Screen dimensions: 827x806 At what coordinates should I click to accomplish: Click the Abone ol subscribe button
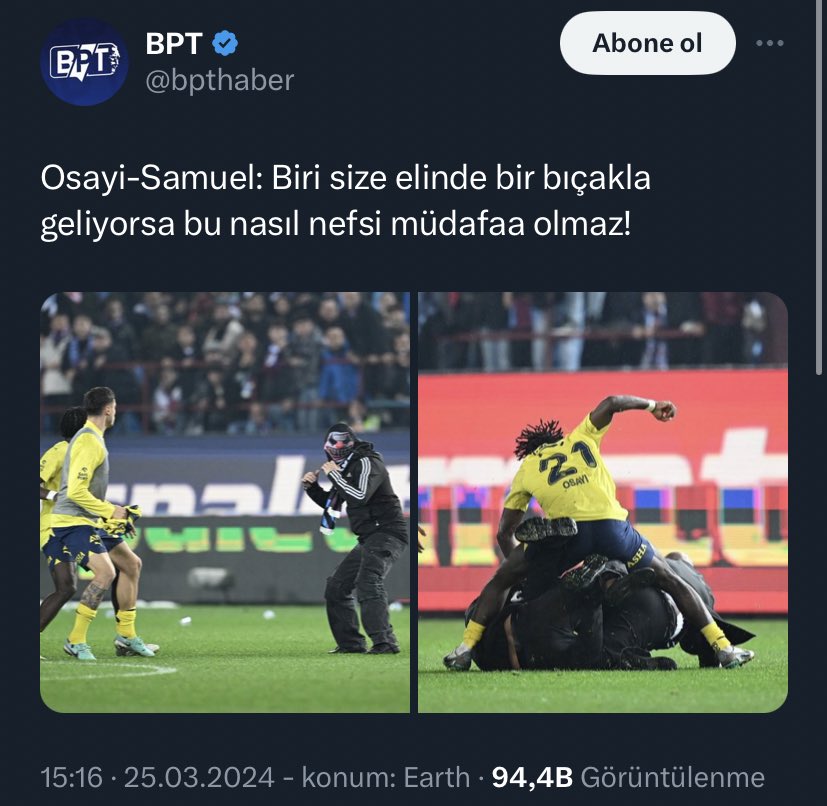[x=647, y=43]
